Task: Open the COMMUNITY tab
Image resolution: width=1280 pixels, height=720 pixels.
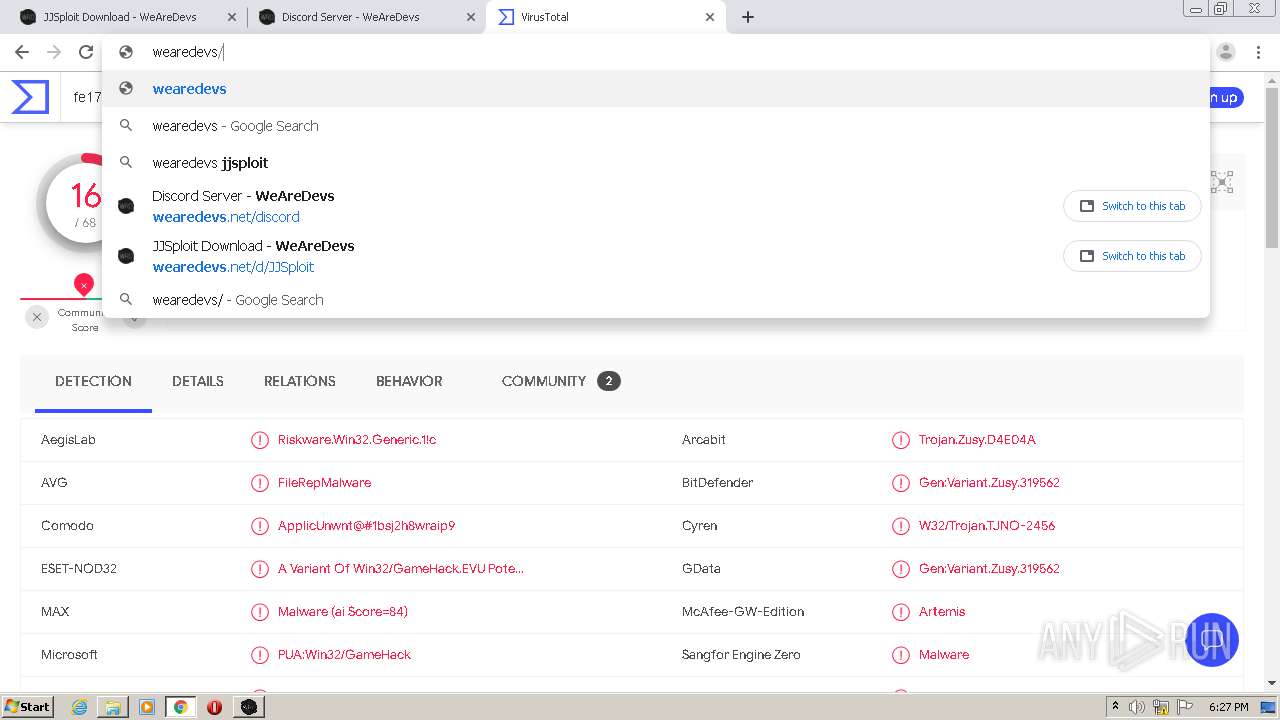Action: (561, 381)
